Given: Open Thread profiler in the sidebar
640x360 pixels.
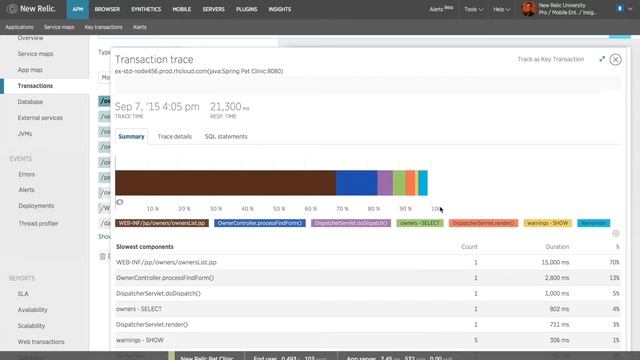Looking at the screenshot, I should [38, 223].
